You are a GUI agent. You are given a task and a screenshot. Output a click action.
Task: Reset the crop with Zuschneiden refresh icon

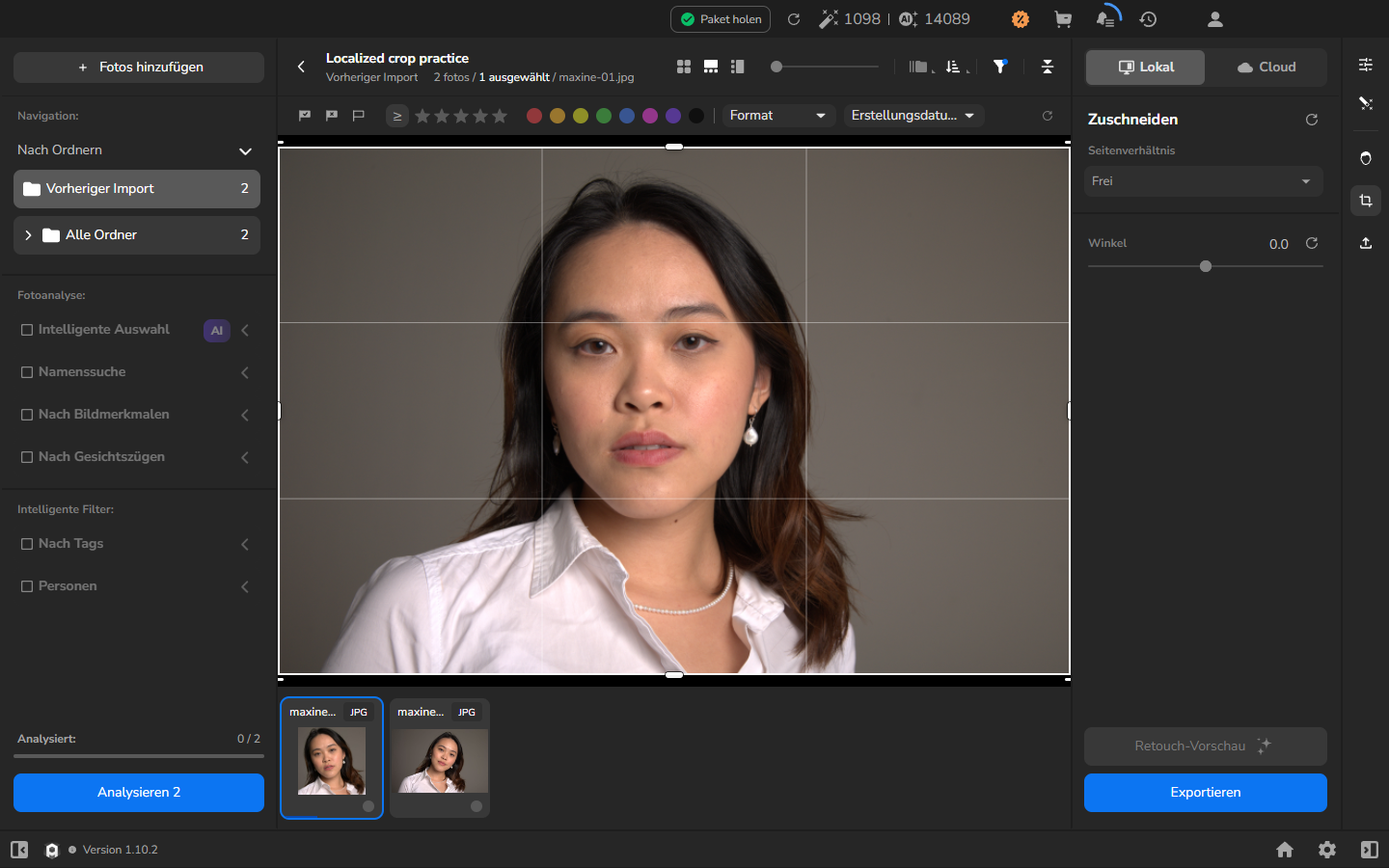[x=1312, y=120]
